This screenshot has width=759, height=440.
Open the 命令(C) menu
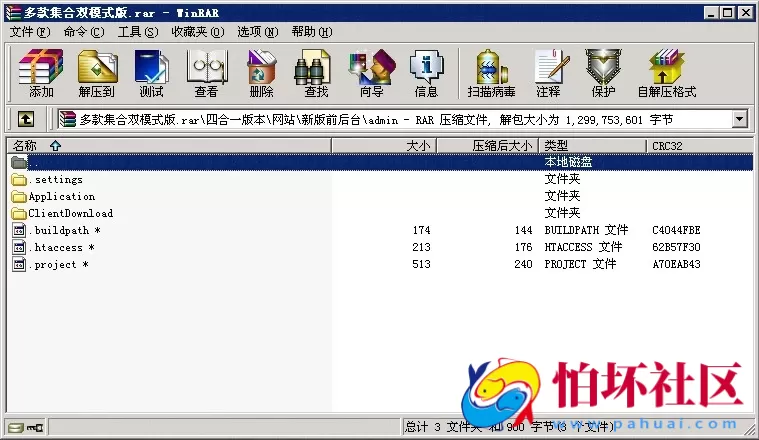tap(84, 32)
